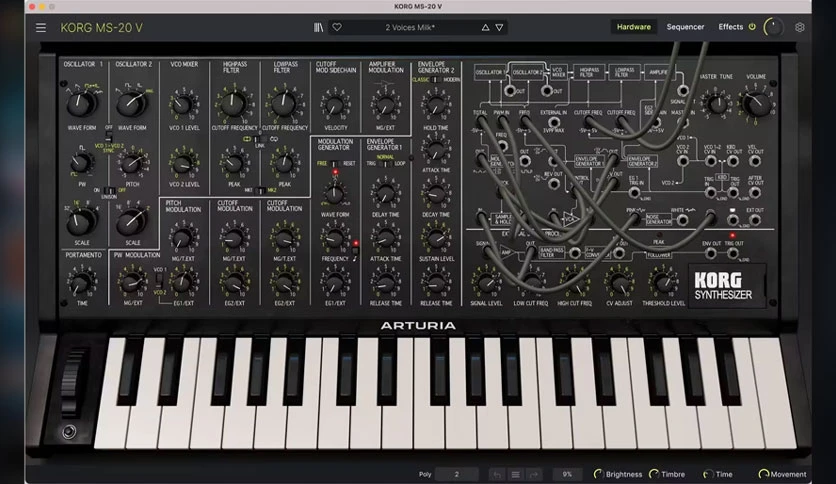Click the Portamento Time knob
836x484 pixels.
click(x=81, y=283)
